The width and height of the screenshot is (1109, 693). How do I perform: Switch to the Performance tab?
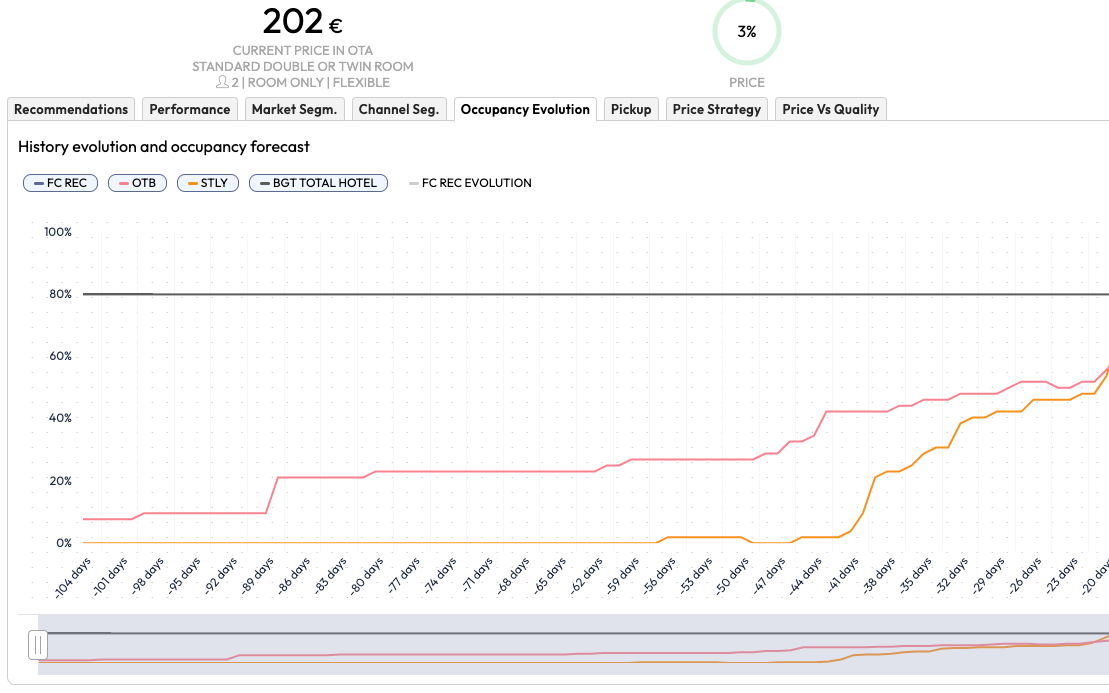click(x=190, y=110)
